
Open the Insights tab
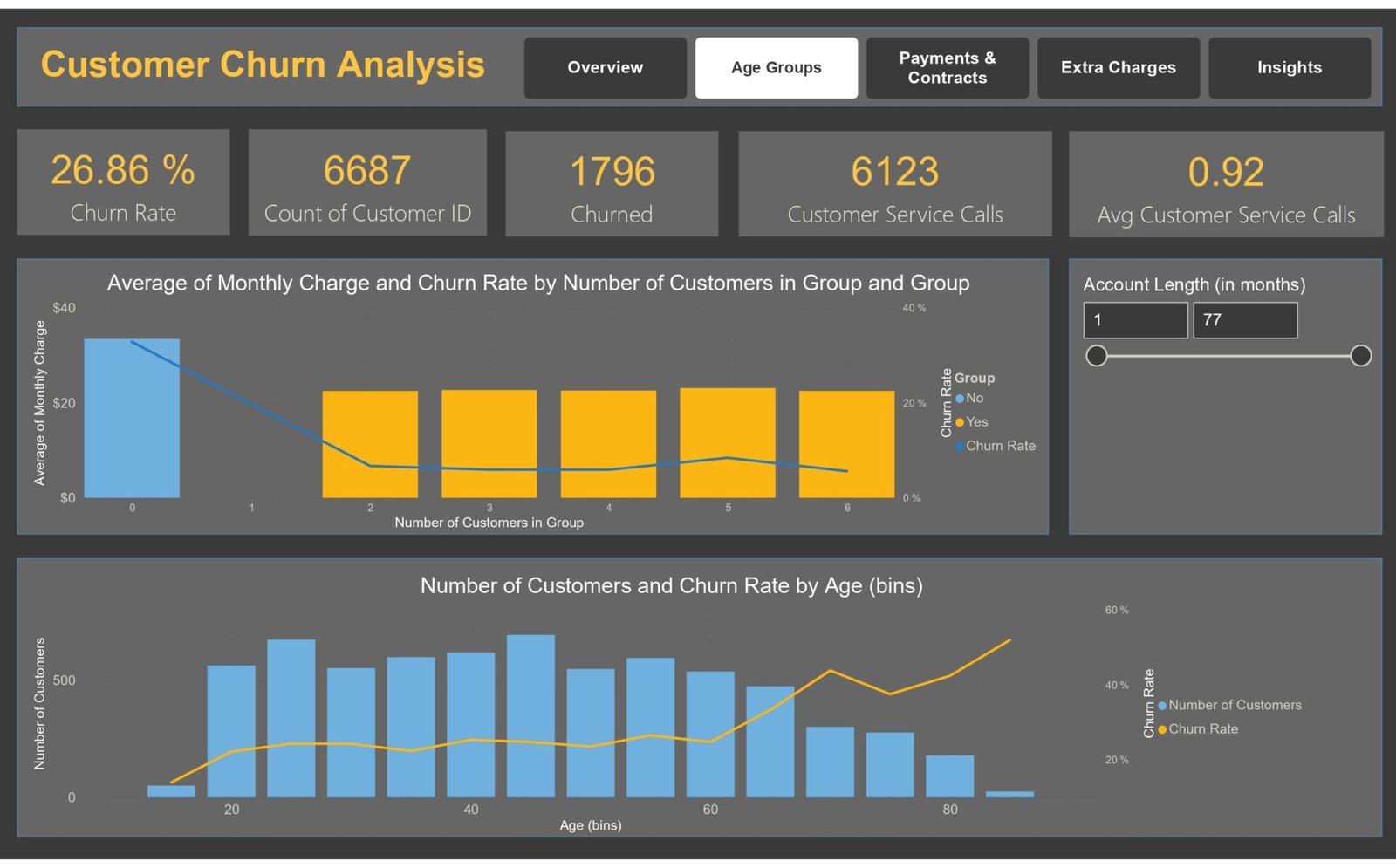[1289, 68]
